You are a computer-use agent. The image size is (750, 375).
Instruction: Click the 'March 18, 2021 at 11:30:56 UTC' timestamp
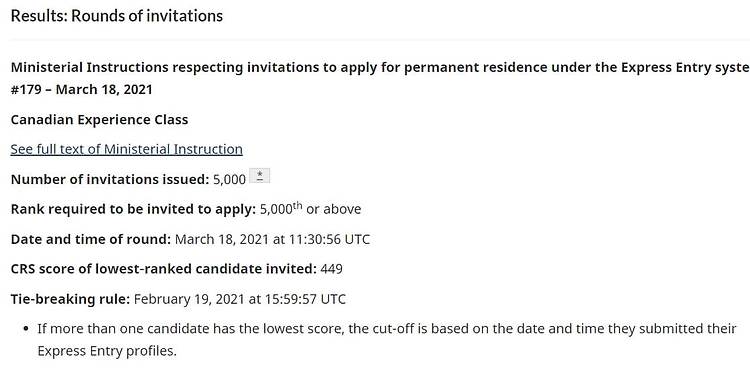coord(272,239)
